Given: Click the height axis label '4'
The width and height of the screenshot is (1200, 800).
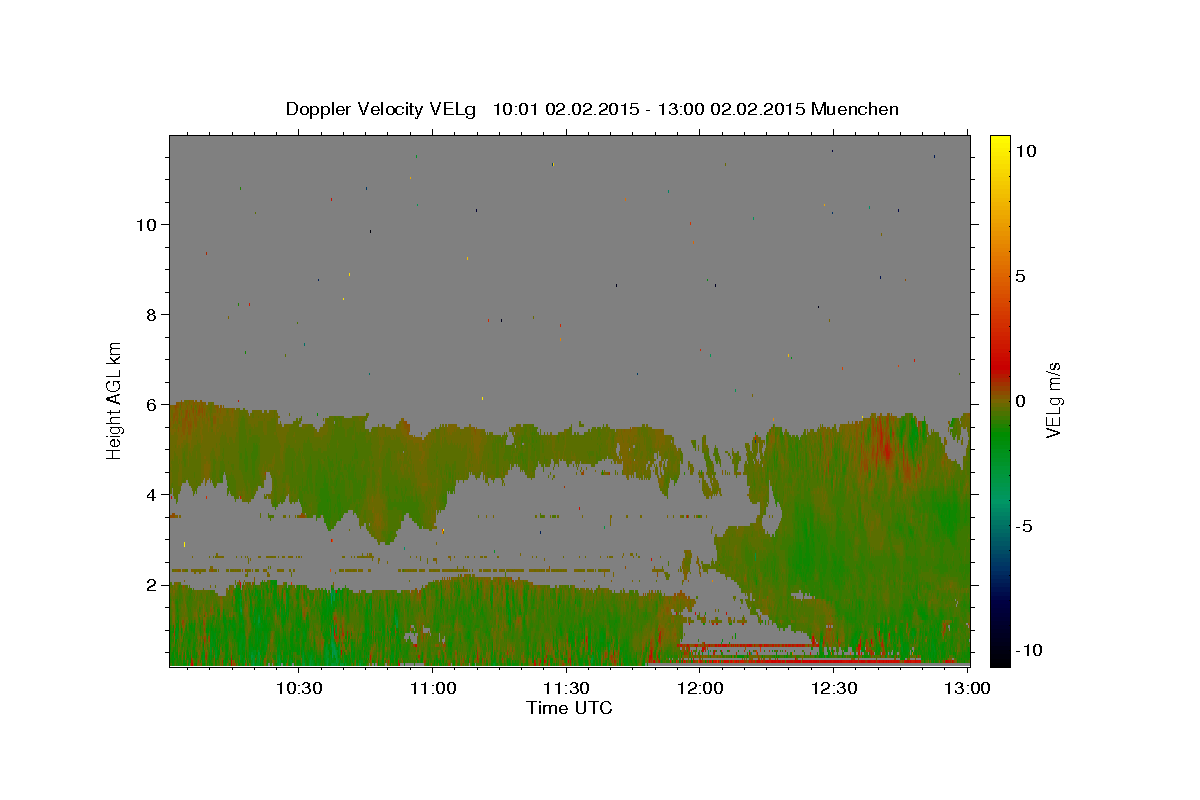Looking at the screenshot, I should (x=151, y=494).
